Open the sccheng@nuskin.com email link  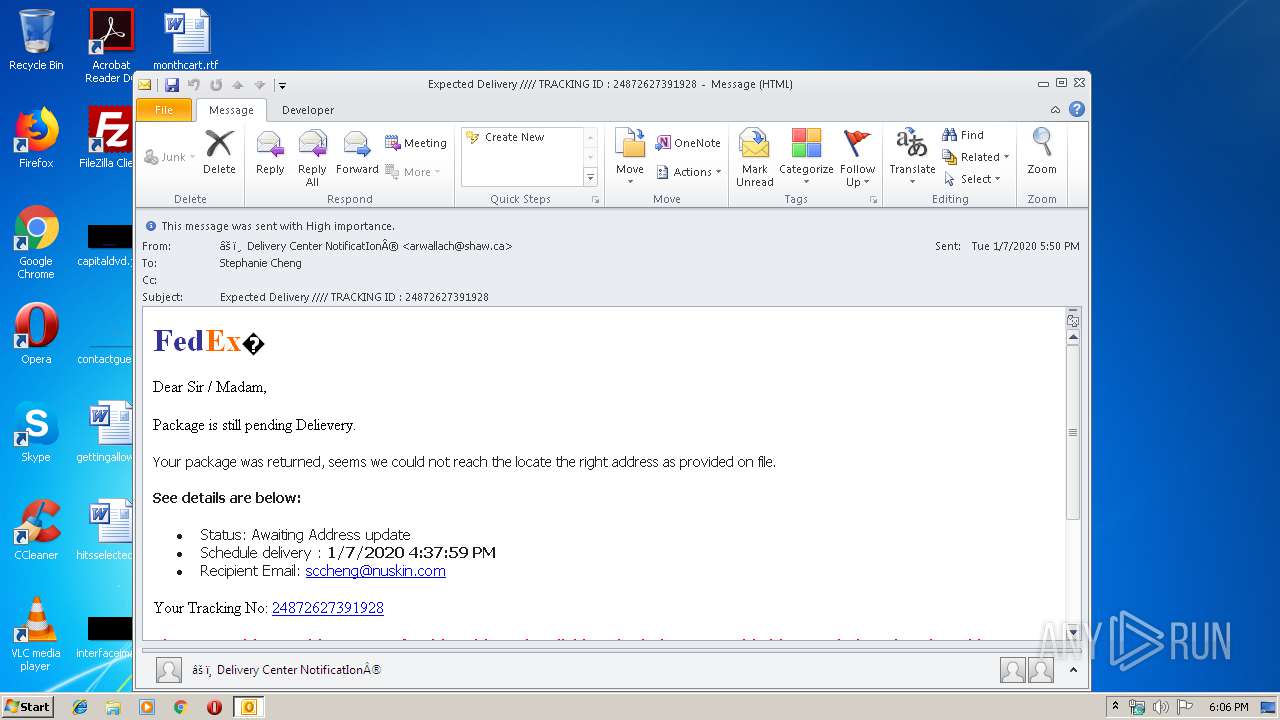375,571
